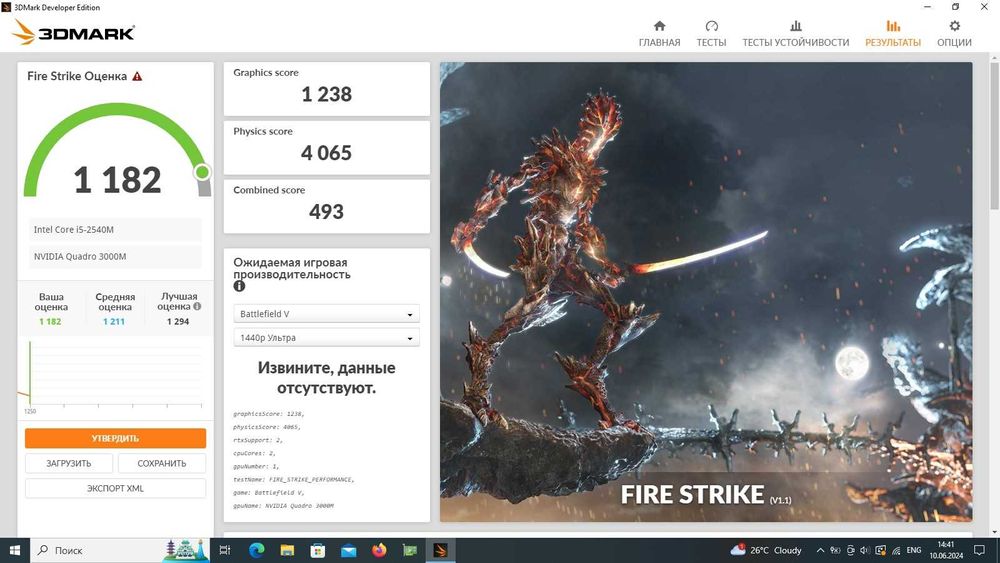The width and height of the screenshot is (1000, 563).
Task: Open the clock showing 14:41
Action: (x=946, y=550)
